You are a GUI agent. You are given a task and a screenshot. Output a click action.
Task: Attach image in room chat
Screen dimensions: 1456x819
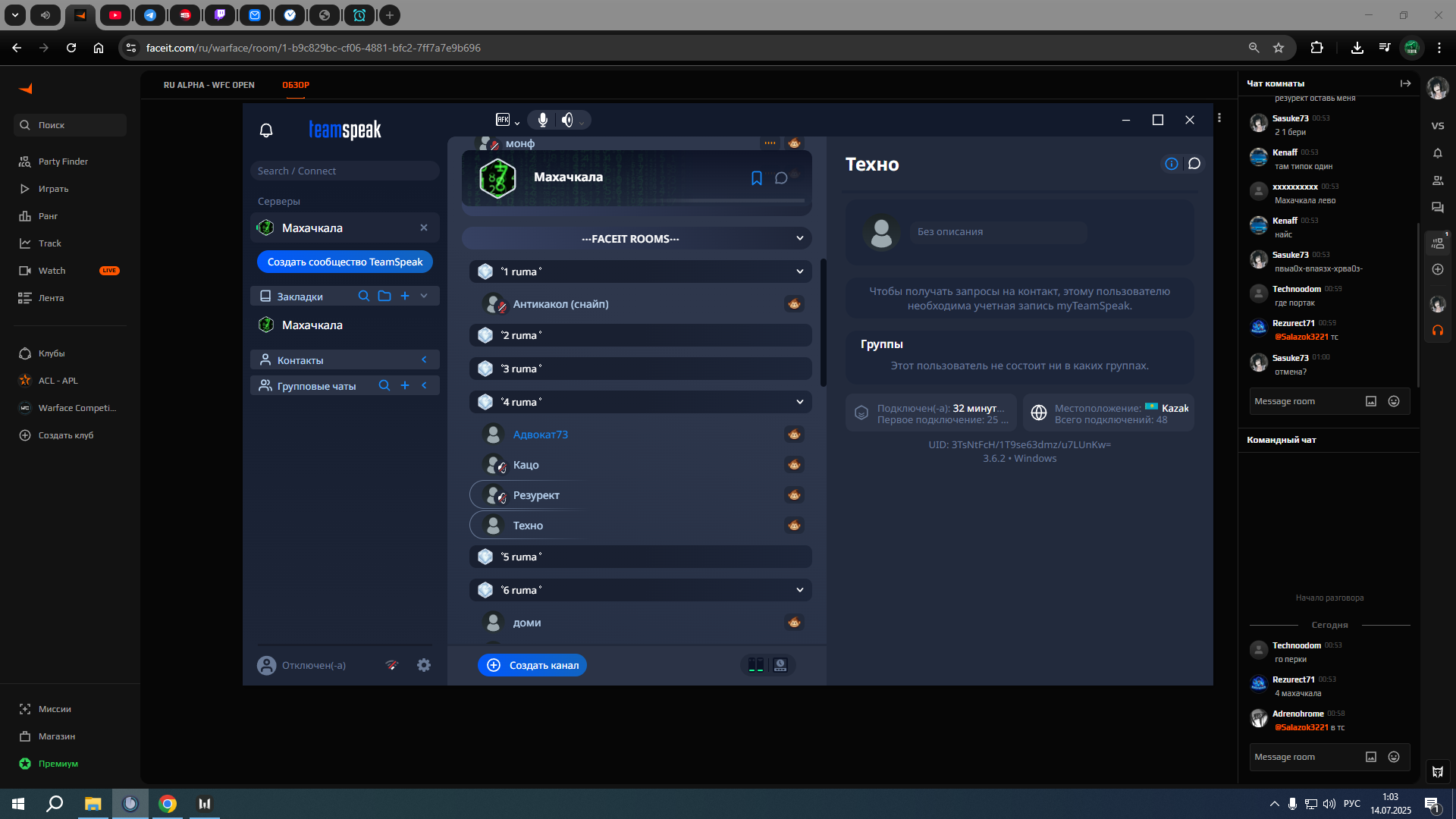(1371, 401)
